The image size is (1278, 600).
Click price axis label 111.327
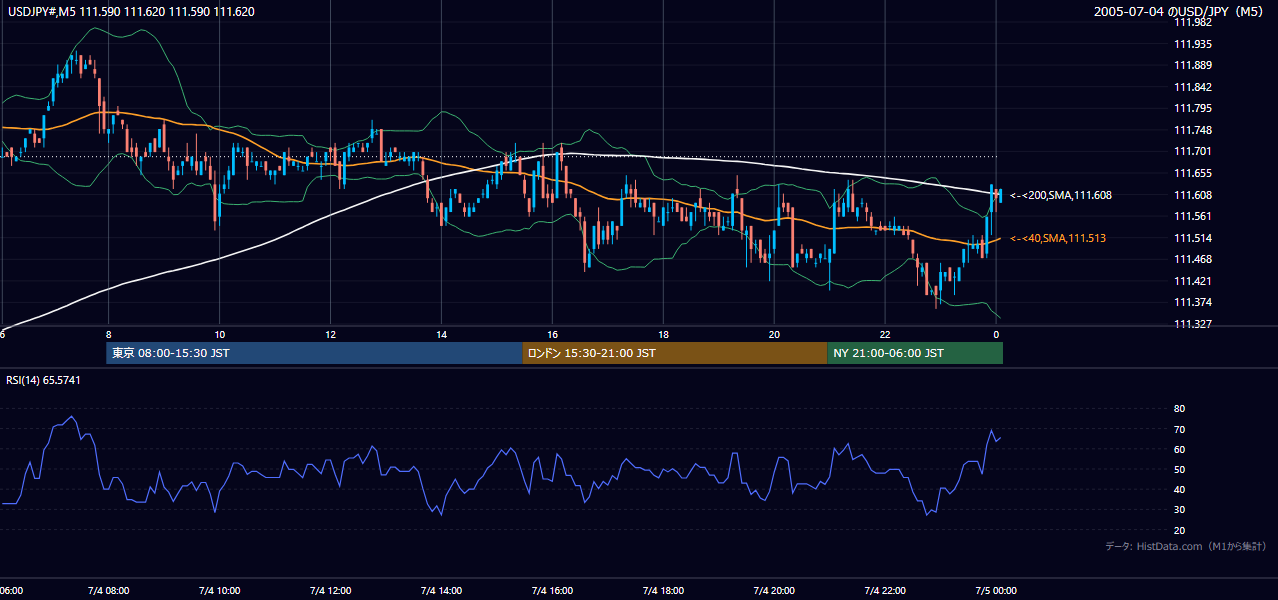(x=1193, y=324)
